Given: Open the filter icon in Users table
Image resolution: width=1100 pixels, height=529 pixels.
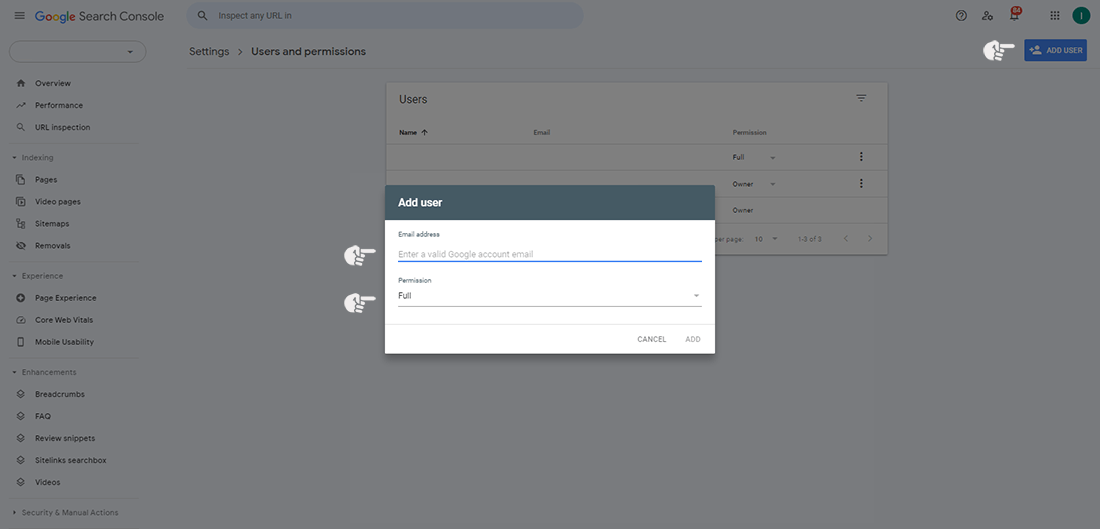Looking at the screenshot, I should coord(861,98).
